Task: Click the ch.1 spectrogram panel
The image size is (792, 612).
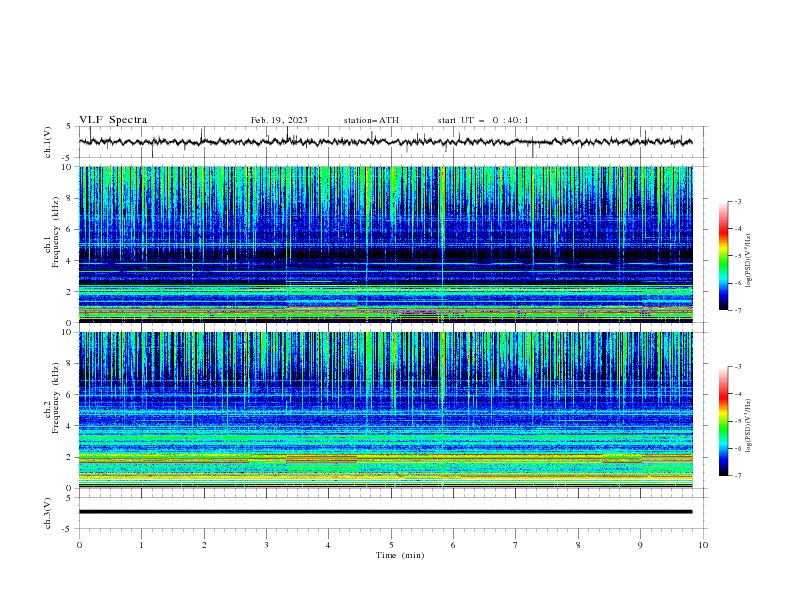Action: click(x=385, y=244)
